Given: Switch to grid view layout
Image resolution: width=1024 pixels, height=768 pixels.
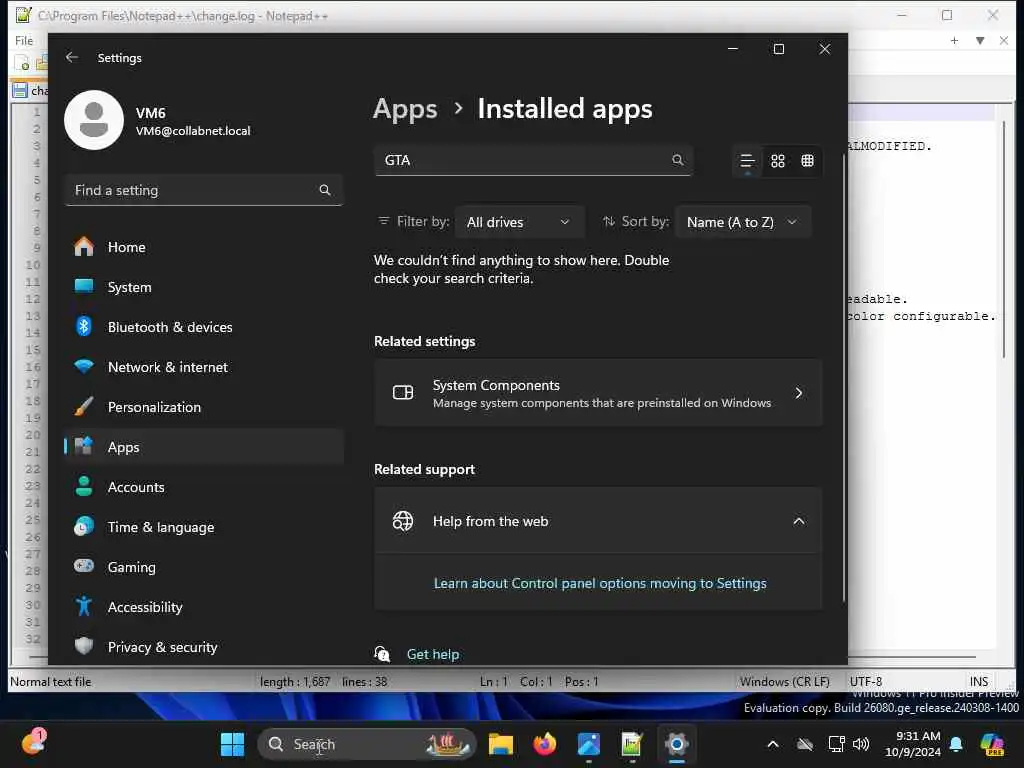Looking at the screenshot, I should coord(778,161).
